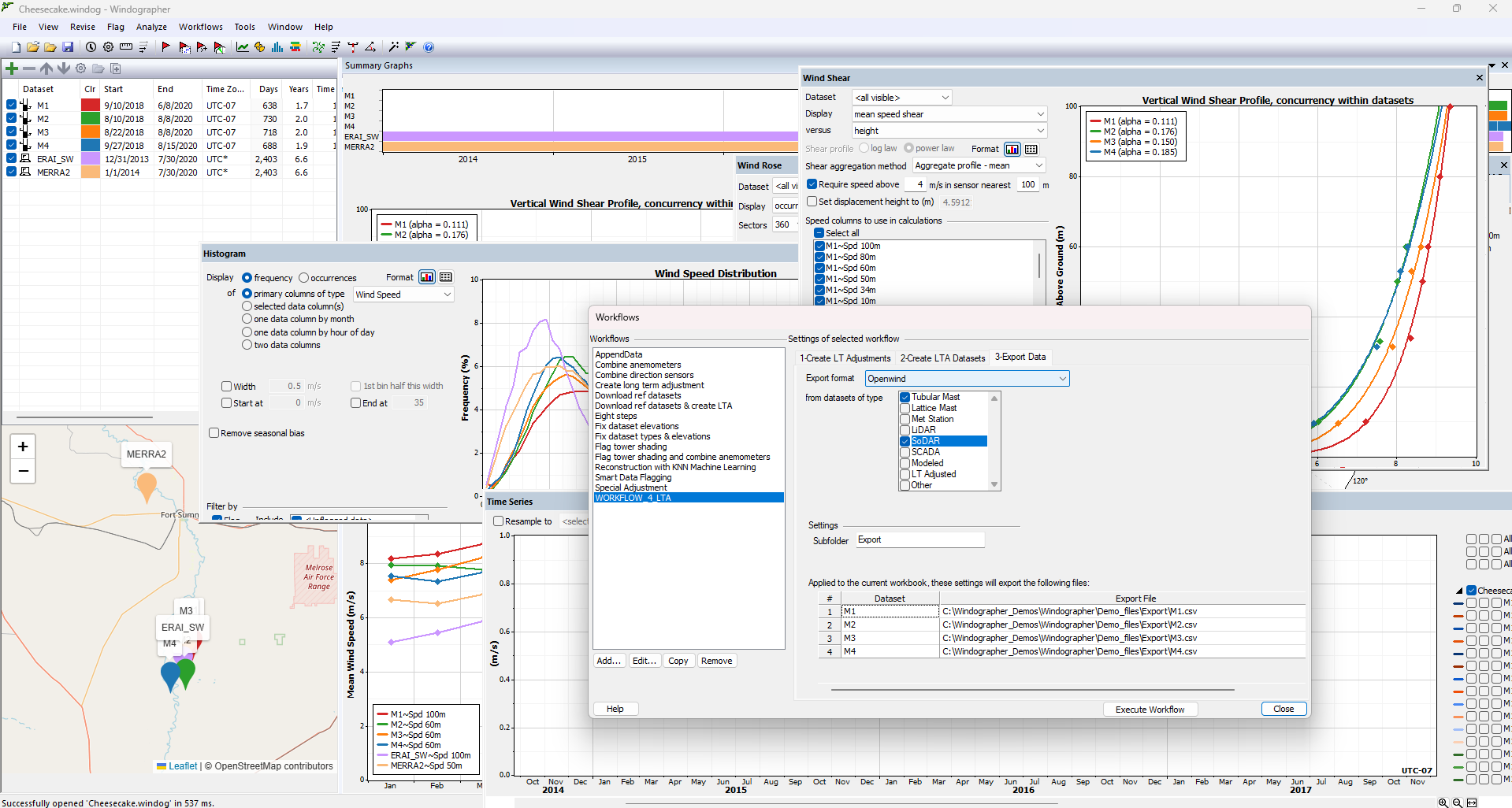Switch Wind Shear Format to table view
The width and height of the screenshot is (1512, 808).
1031,149
